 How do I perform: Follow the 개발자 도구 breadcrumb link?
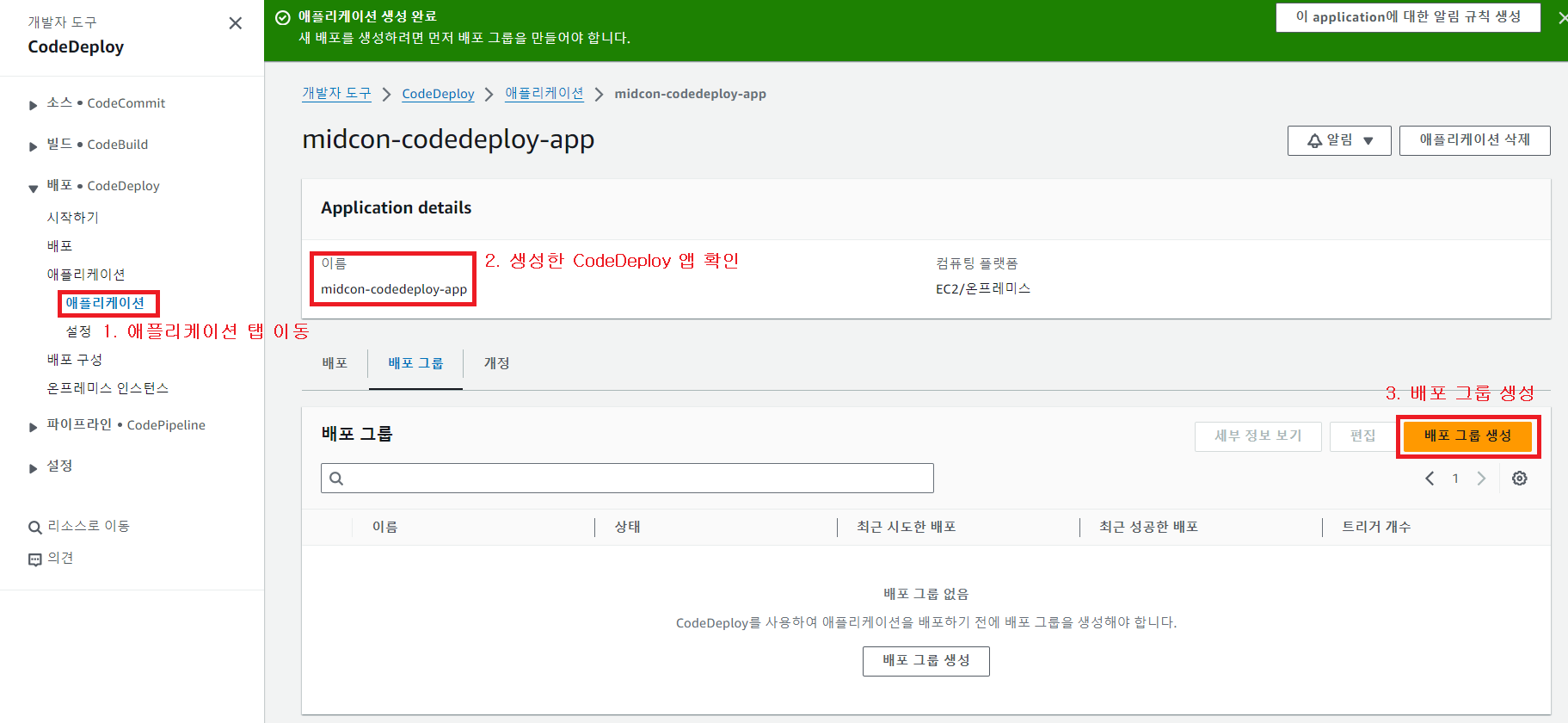tap(336, 94)
